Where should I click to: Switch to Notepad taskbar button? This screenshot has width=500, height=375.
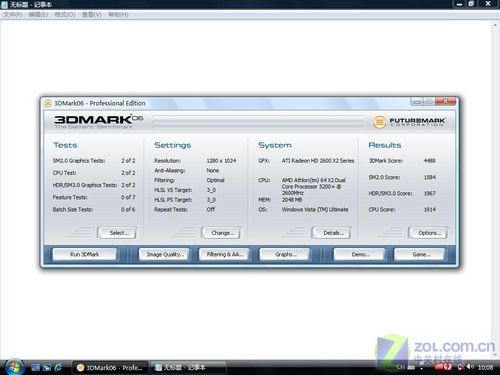pyautogui.click(x=189, y=368)
